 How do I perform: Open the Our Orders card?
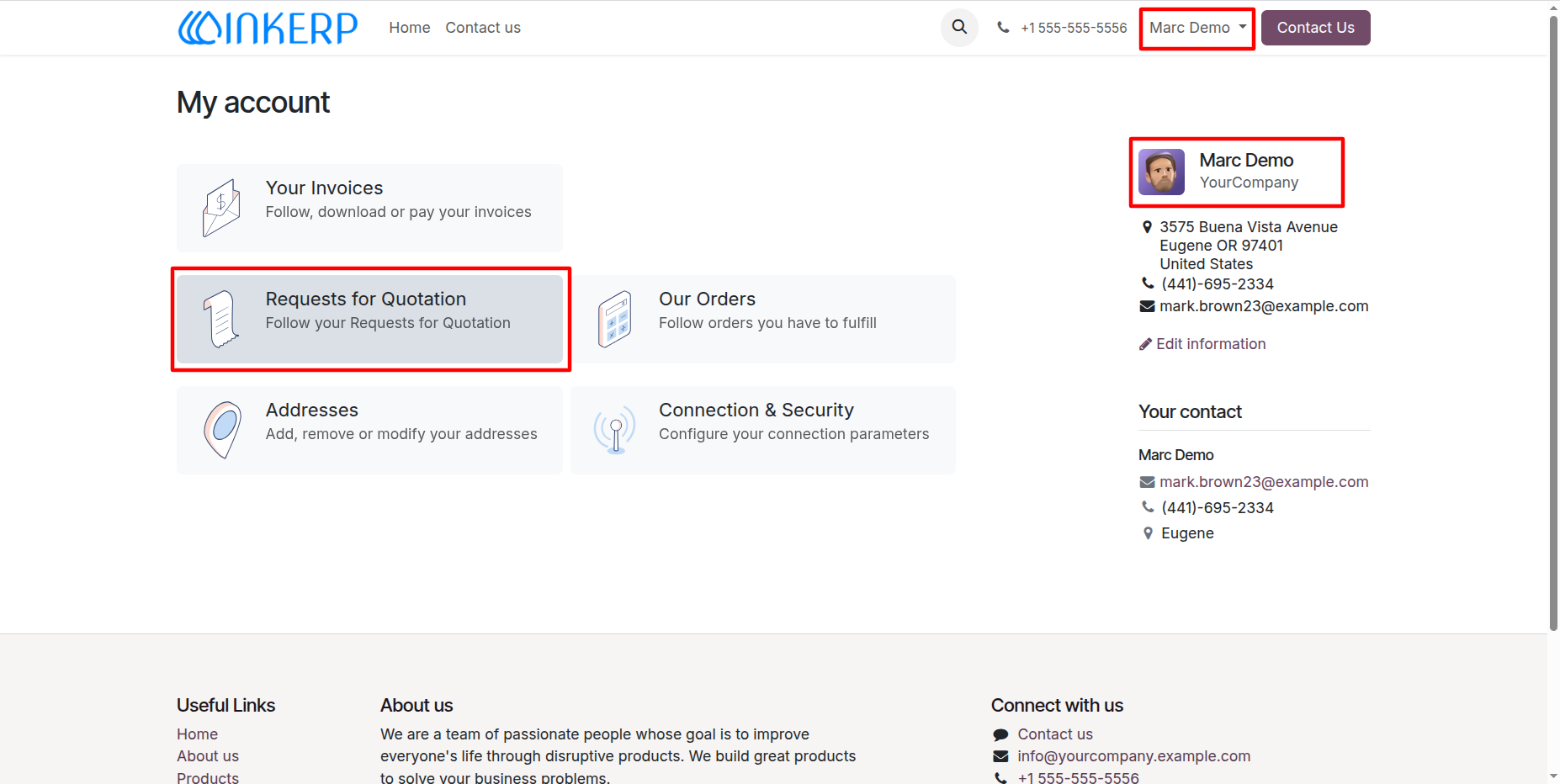(x=763, y=319)
